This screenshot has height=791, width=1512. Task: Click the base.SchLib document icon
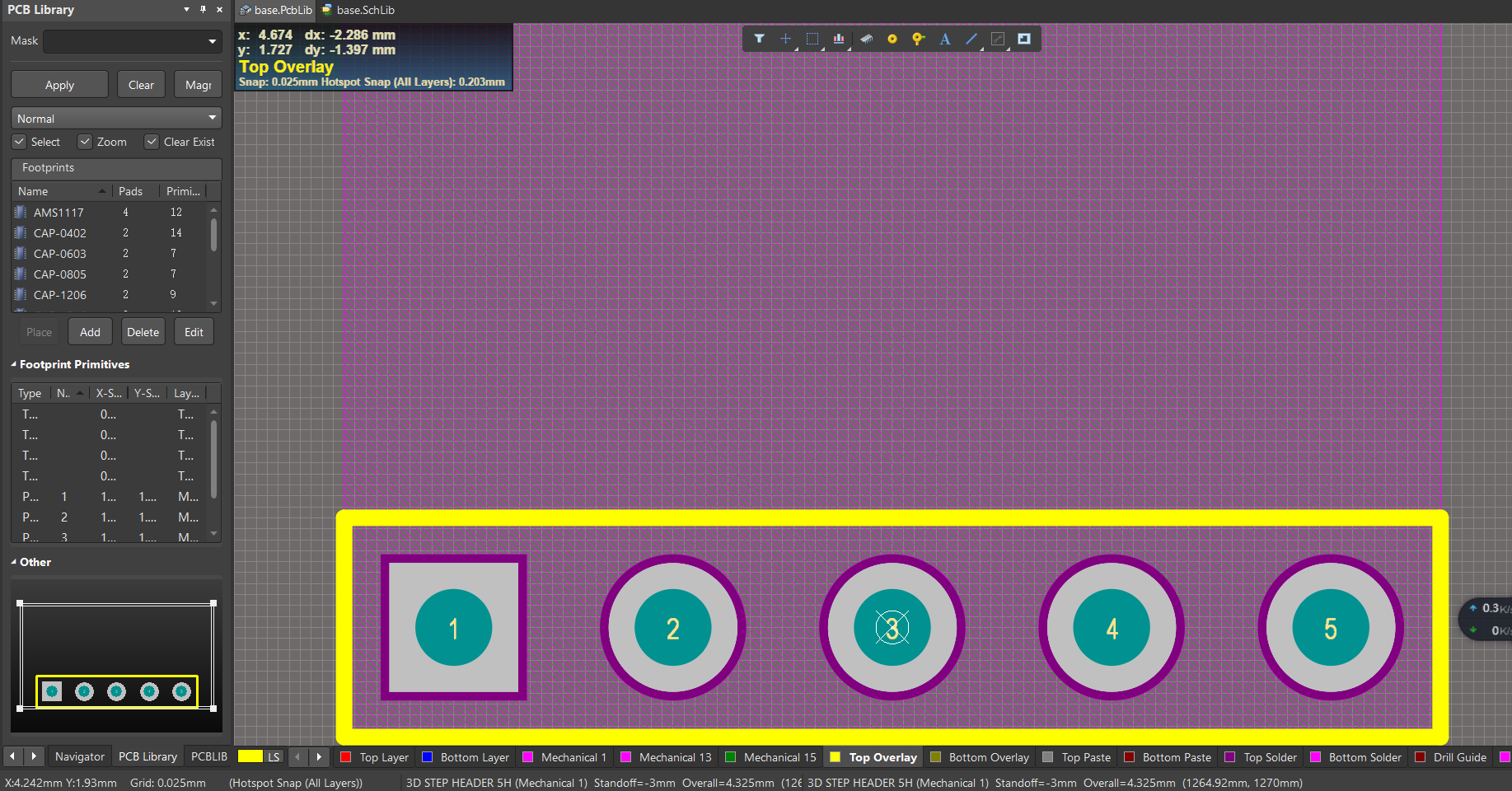click(x=327, y=10)
